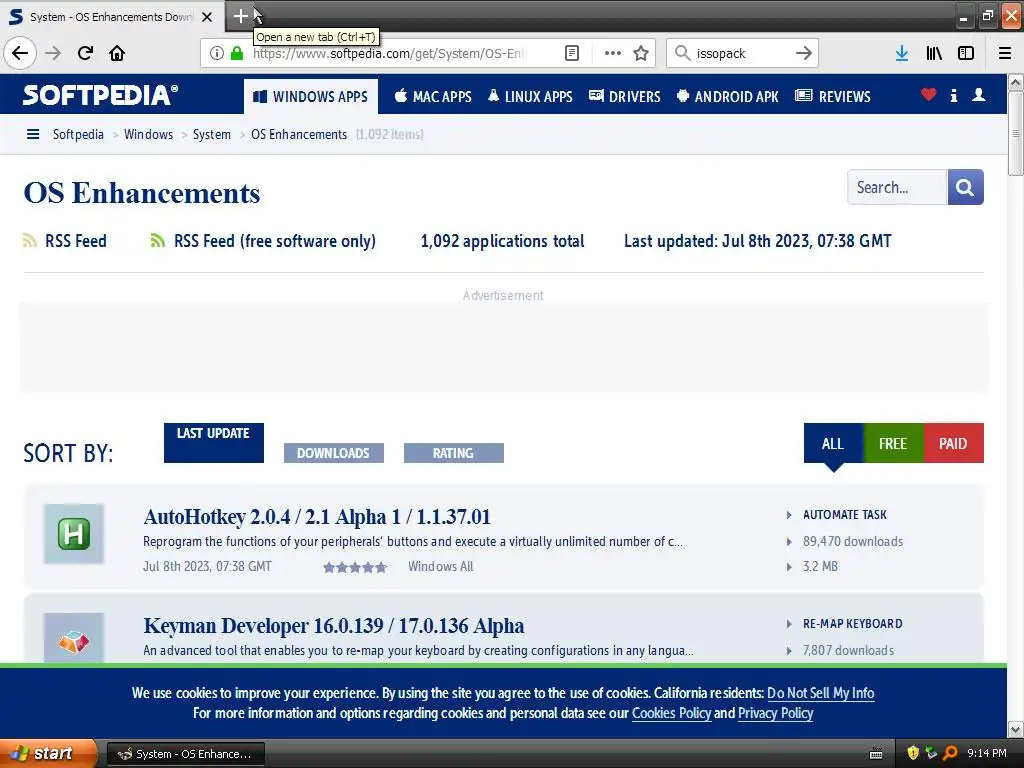The image size is (1024, 768).
Task: Open the Drivers section
Action: click(x=625, y=97)
